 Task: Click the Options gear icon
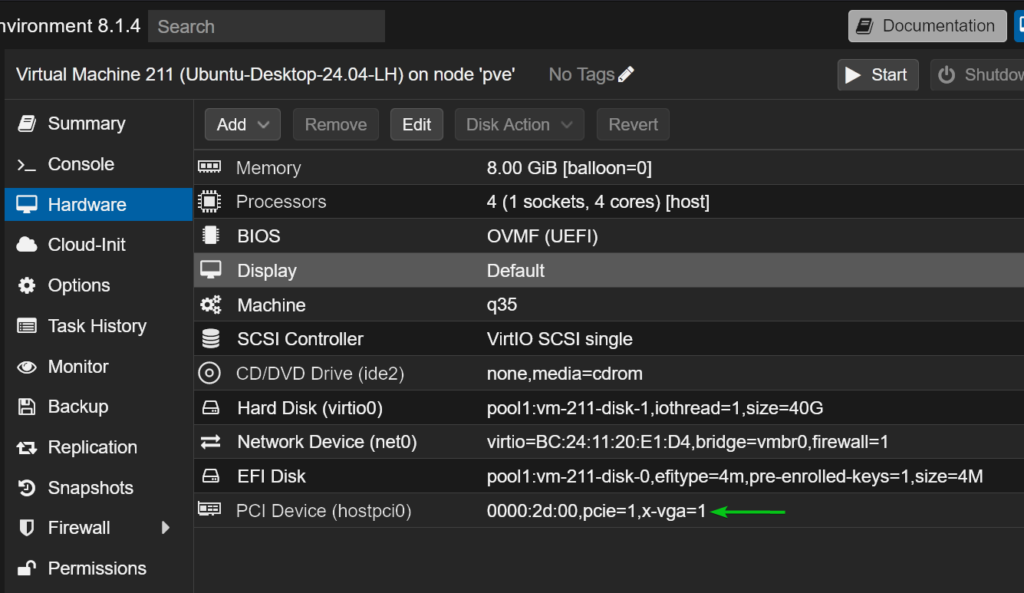point(27,285)
